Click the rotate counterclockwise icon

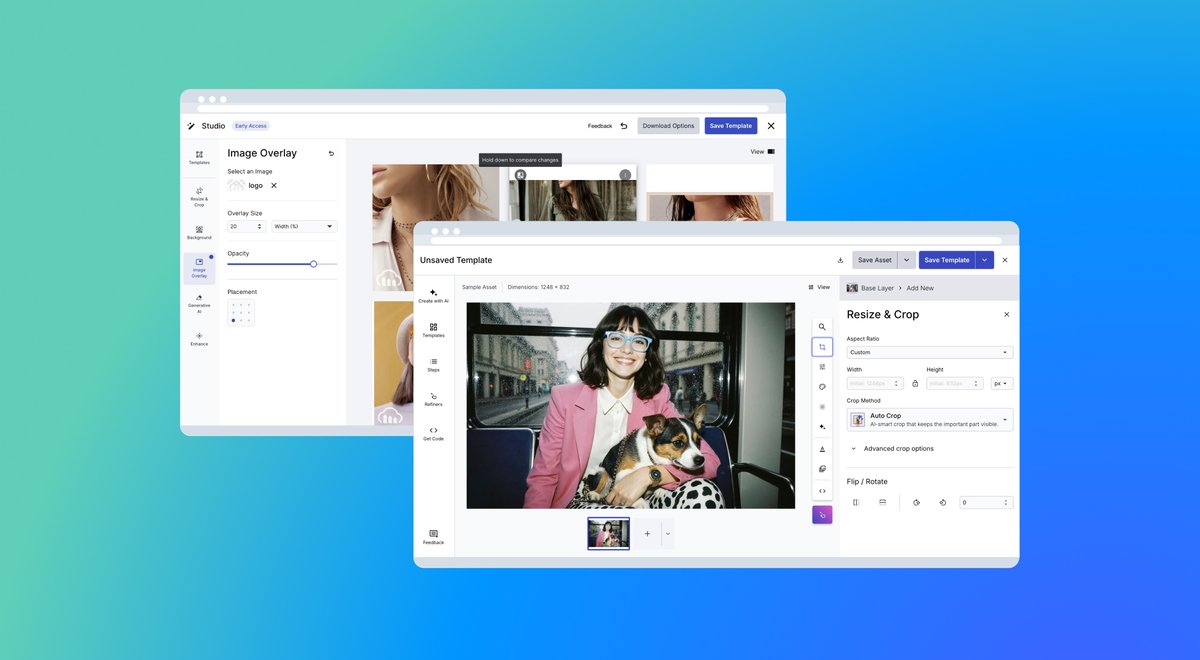942,502
